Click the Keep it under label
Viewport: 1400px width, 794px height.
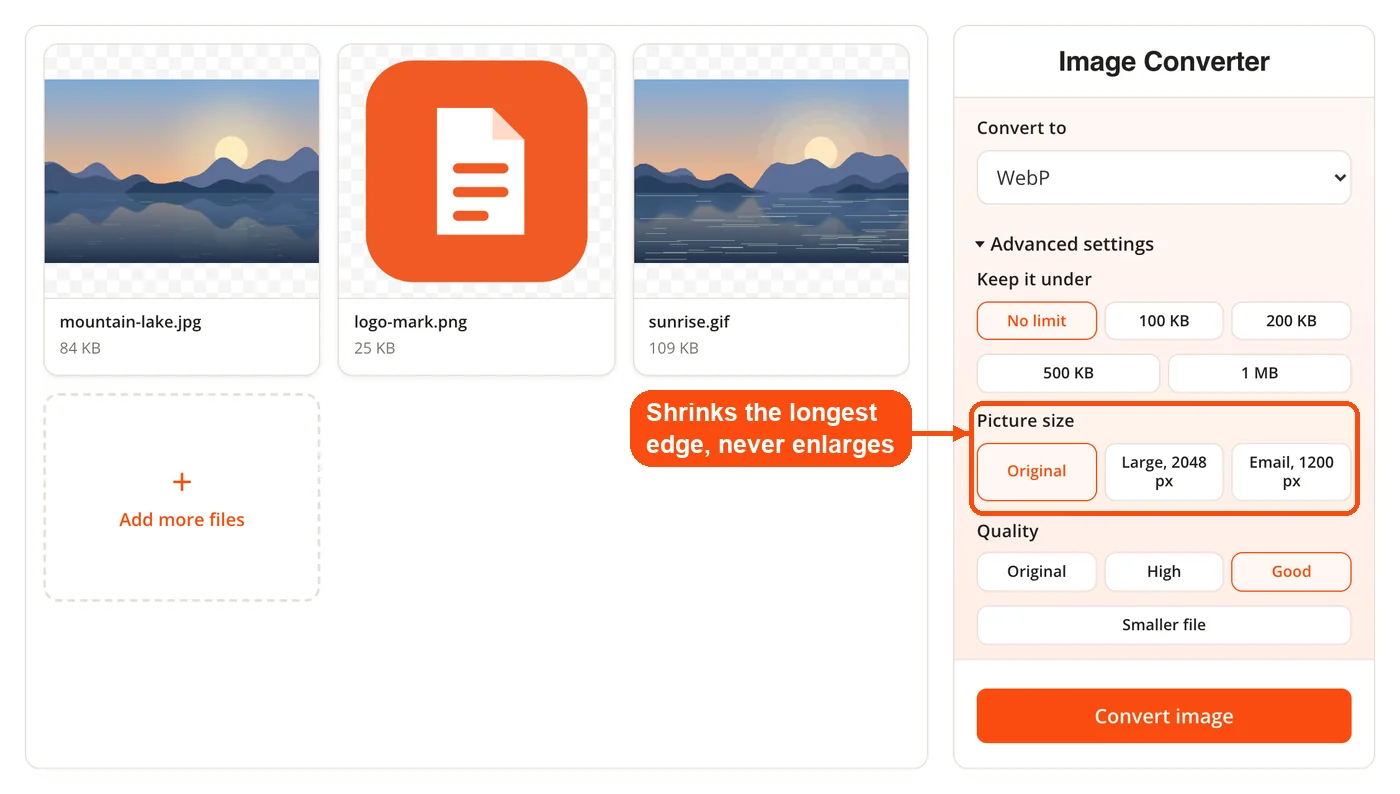pyautogui.click(x=1034, y=279)
